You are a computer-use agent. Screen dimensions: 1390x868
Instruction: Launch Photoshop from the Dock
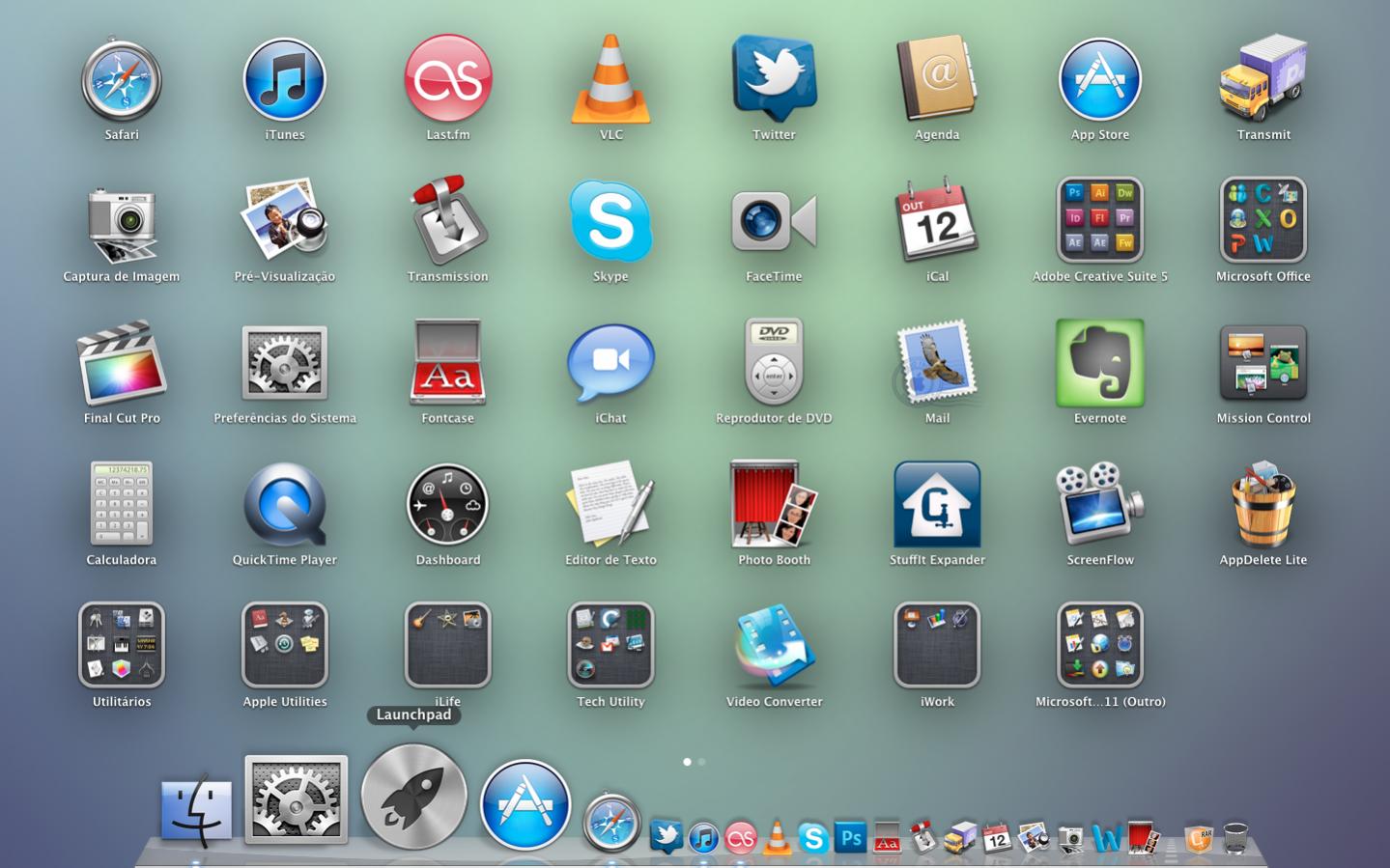[x=850, y=837]
